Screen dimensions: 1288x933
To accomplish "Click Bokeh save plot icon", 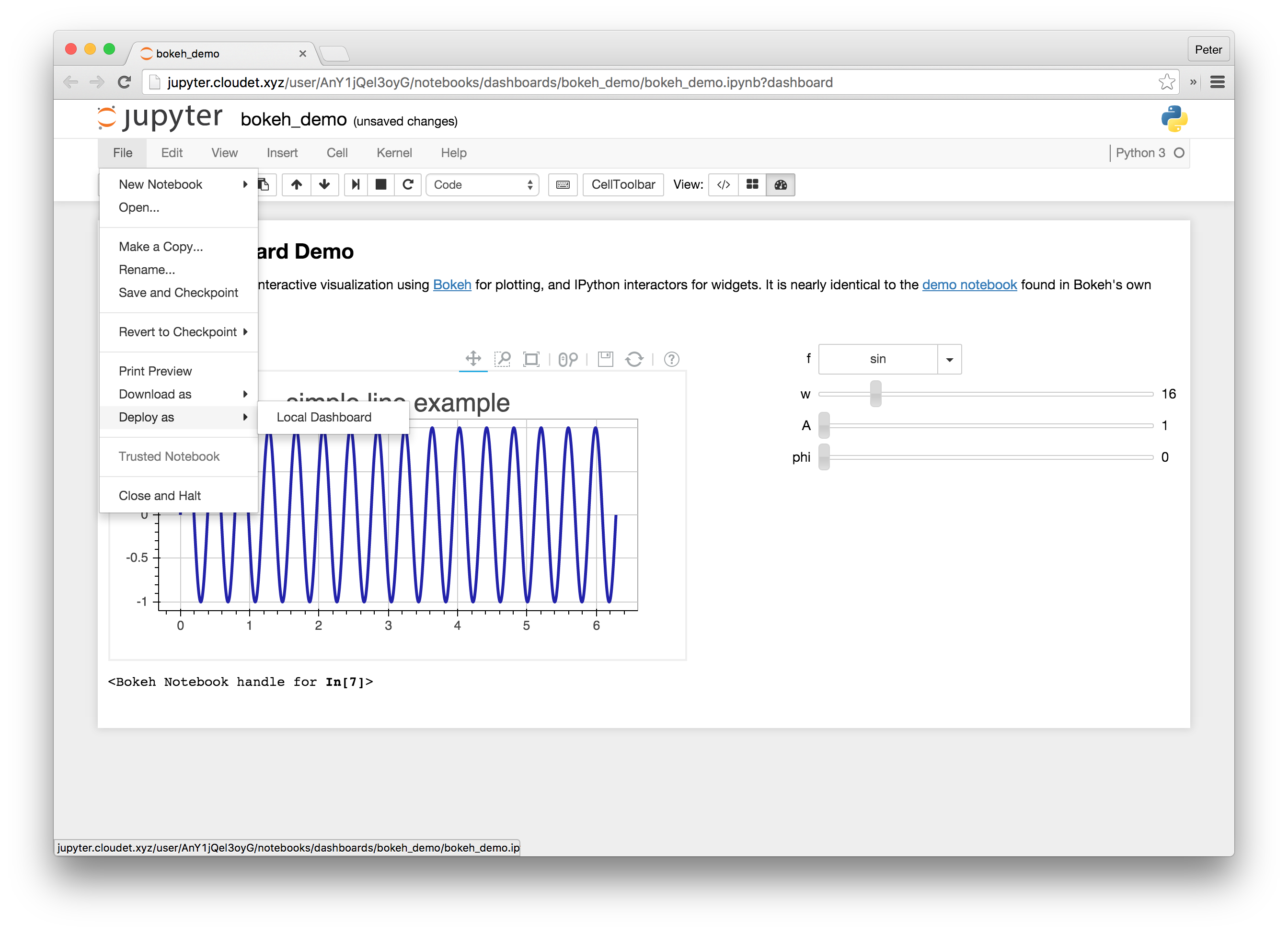I will pos(605,359).
